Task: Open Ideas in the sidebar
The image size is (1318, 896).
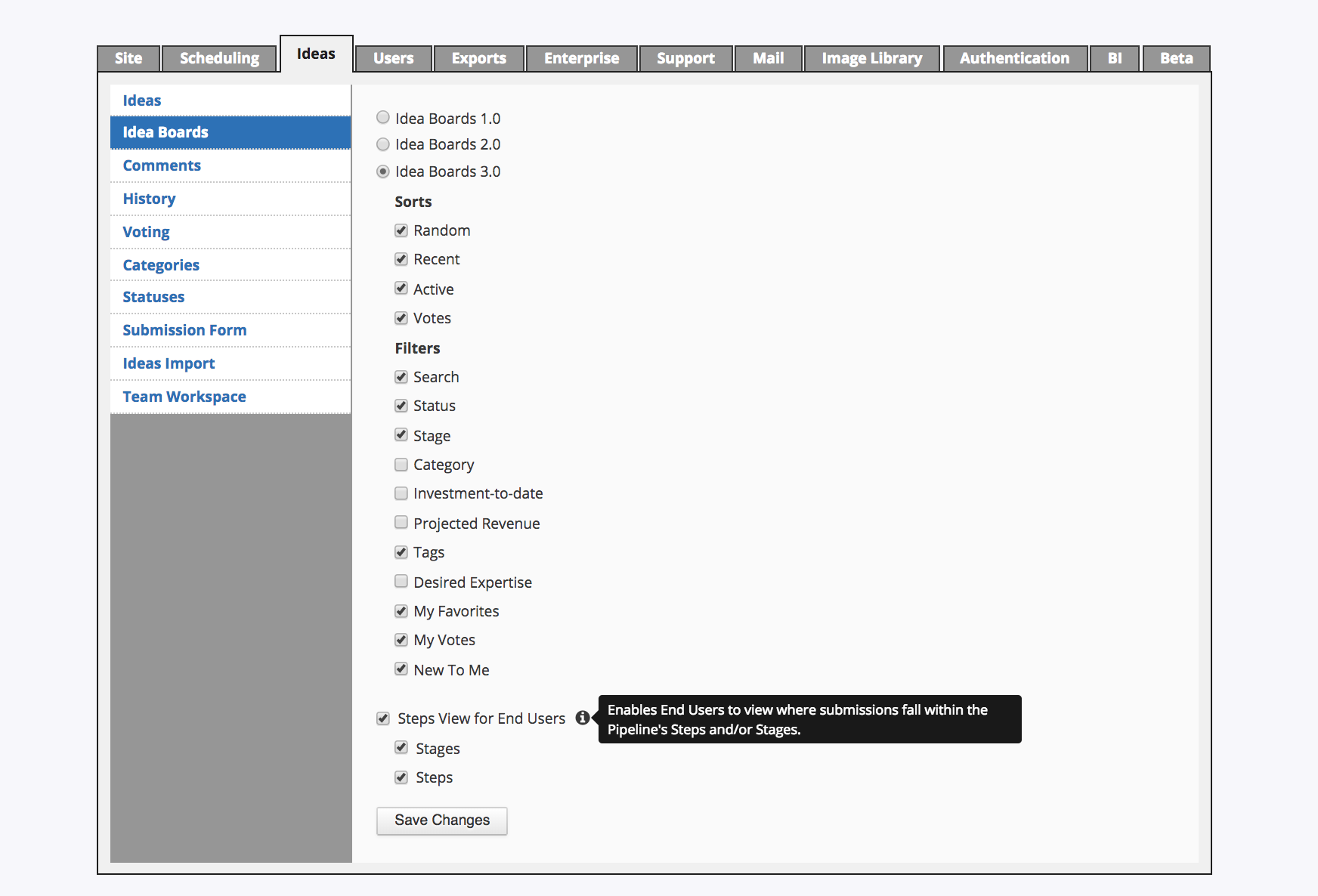Action: tap(230, 100)
